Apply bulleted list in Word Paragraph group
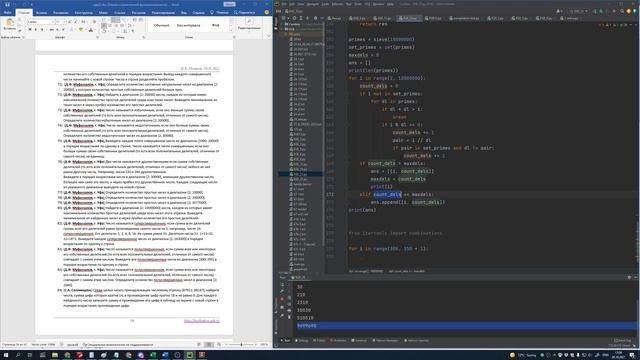The height and width of the screenshot is (360, 640). coord(104,19)
